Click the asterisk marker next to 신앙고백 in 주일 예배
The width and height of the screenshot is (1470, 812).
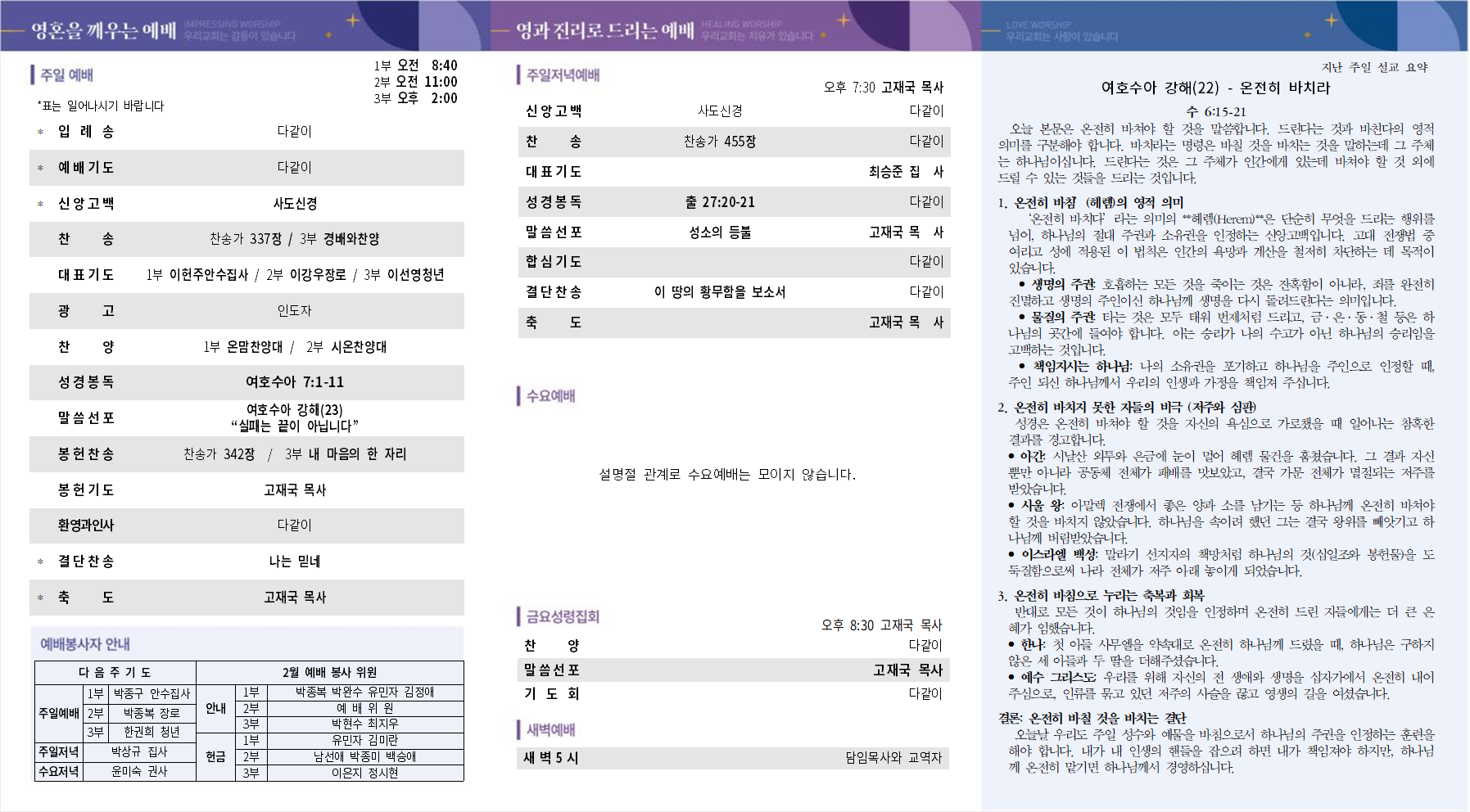(x=40, y=205)
